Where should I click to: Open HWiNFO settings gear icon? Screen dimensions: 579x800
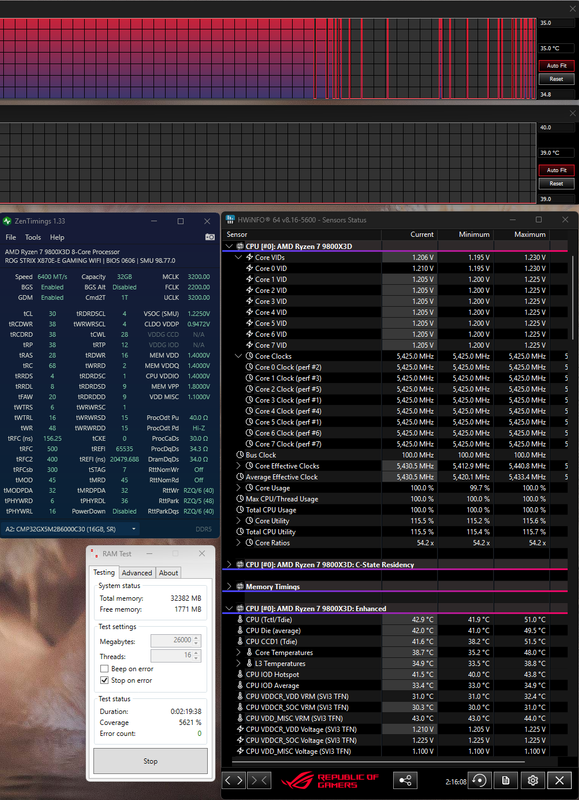pyautogui.click(x=533, y=780)
